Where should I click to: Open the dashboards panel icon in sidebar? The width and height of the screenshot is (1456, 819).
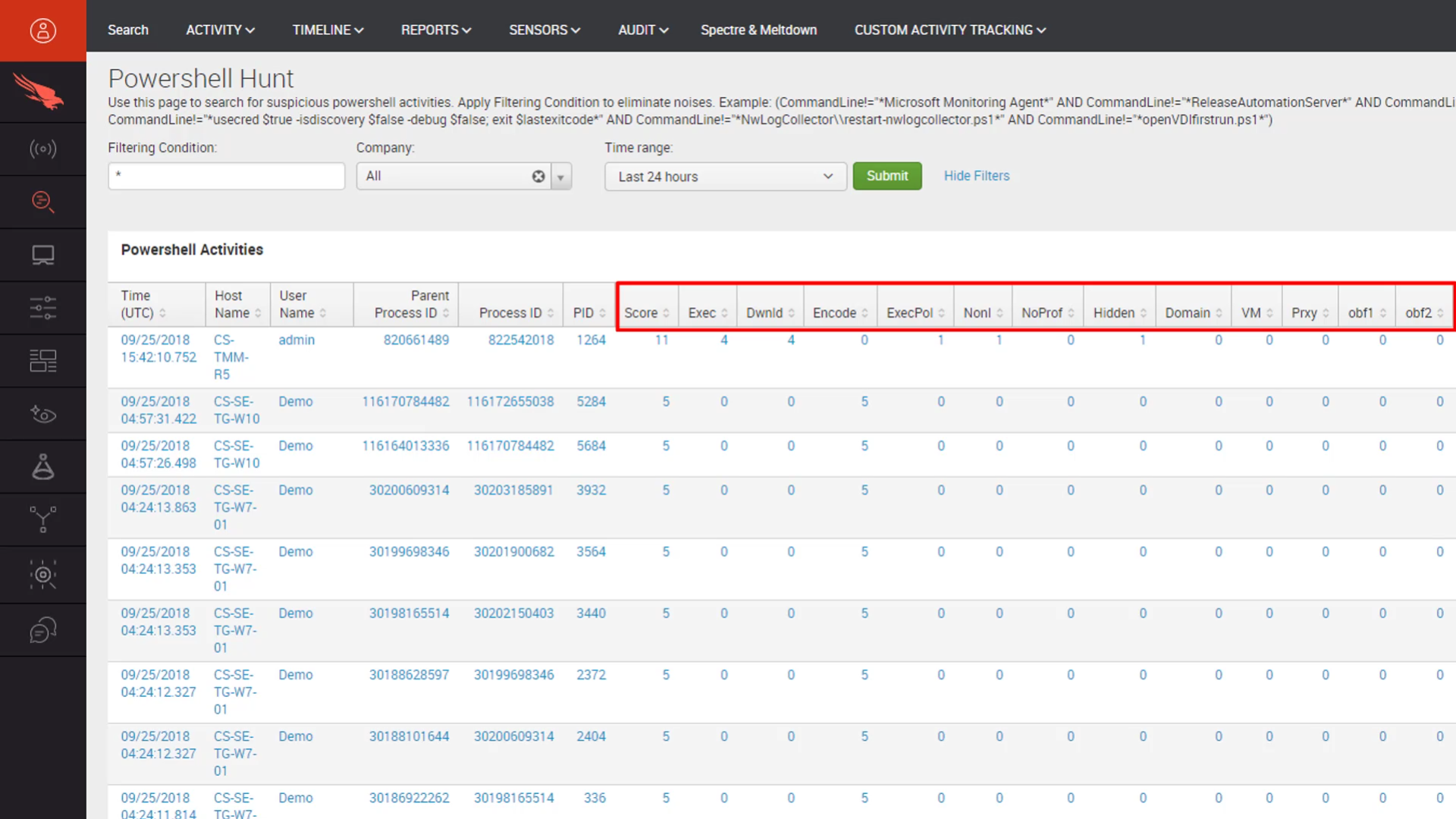coord(43,360)
